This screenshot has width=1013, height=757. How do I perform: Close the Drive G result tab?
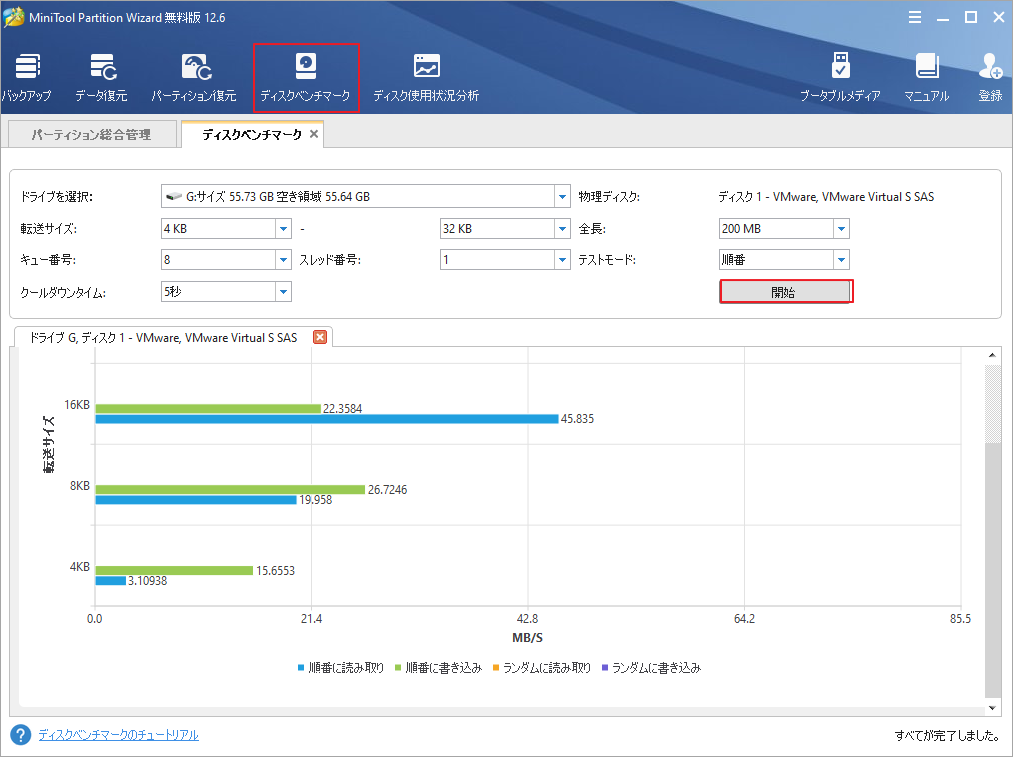(x=320, y=337)
